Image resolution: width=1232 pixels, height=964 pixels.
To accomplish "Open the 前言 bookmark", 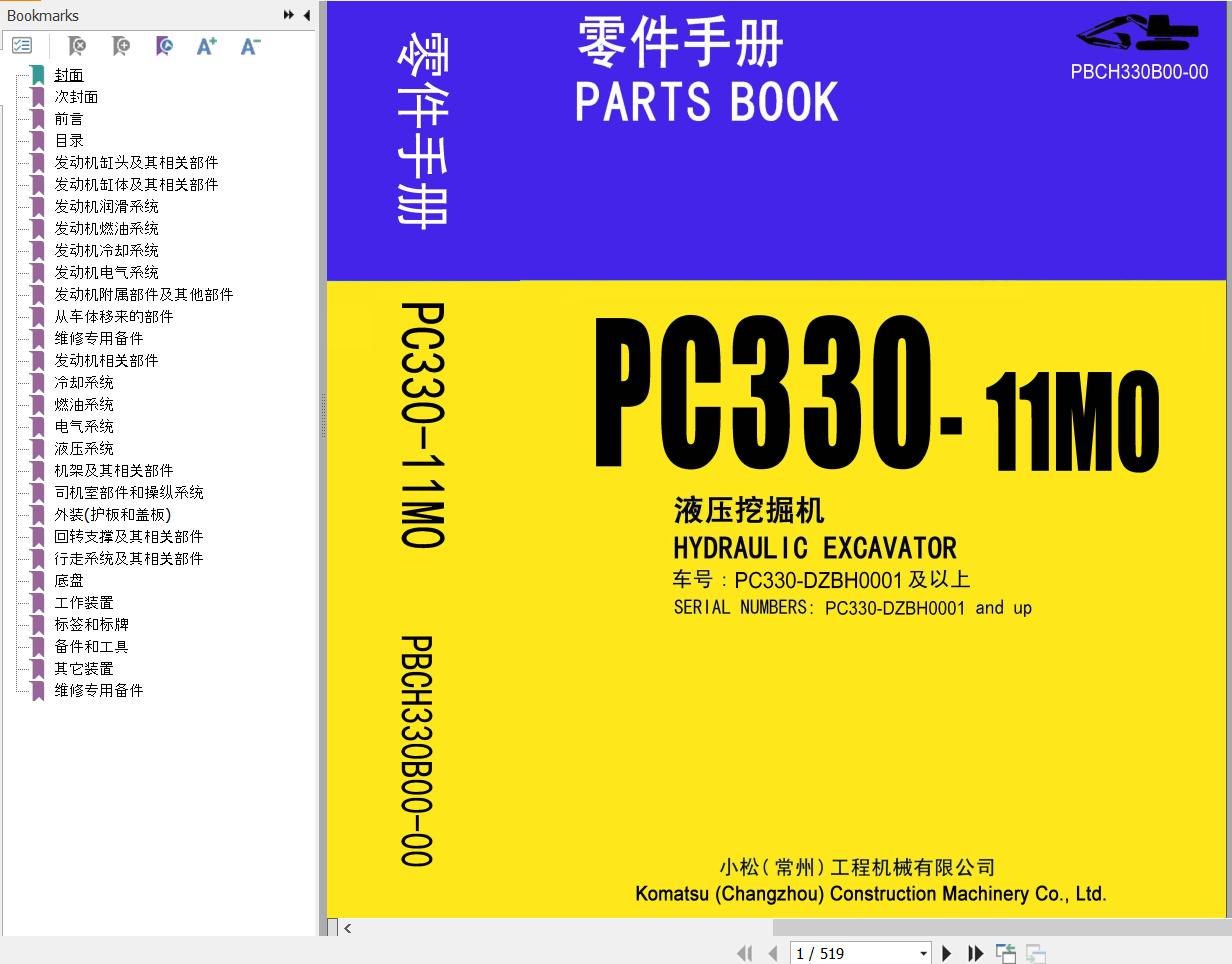I will [x=69, y=119].
